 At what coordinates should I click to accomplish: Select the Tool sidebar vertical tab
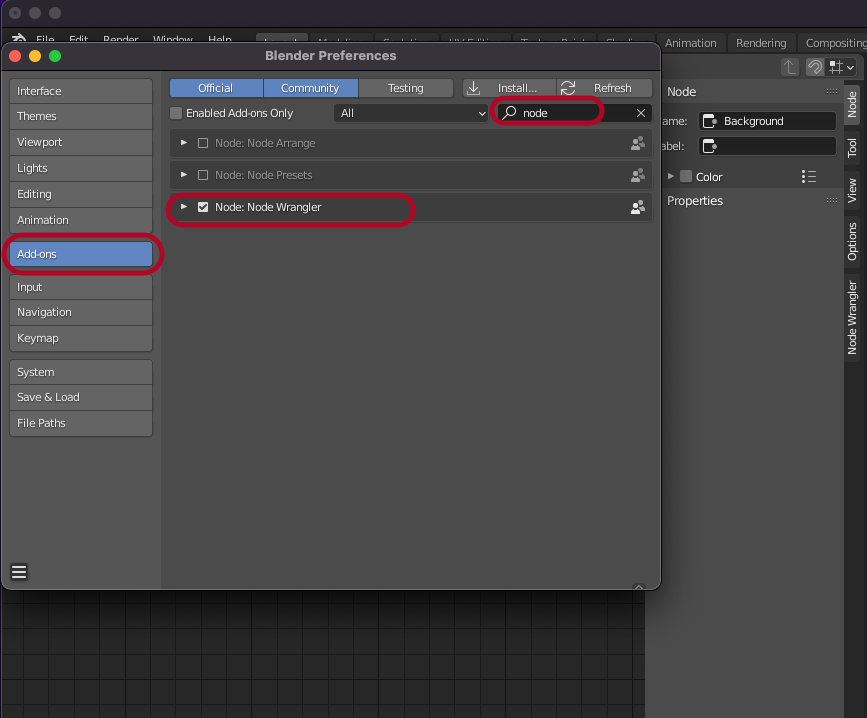852,148
